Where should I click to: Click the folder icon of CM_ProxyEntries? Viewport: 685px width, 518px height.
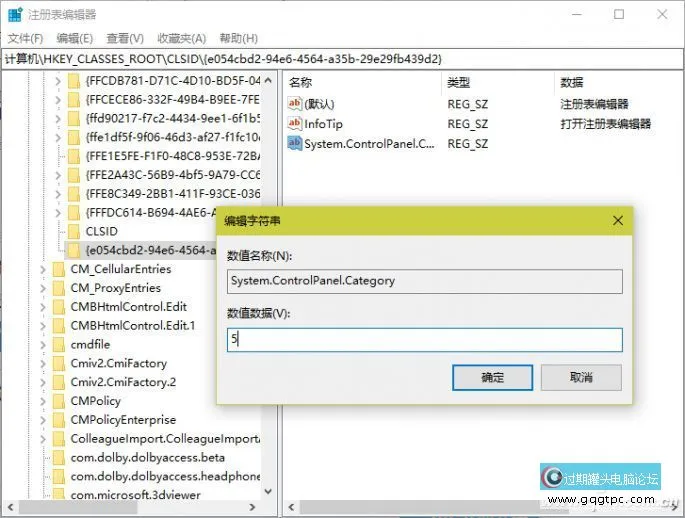coord(59,288)
